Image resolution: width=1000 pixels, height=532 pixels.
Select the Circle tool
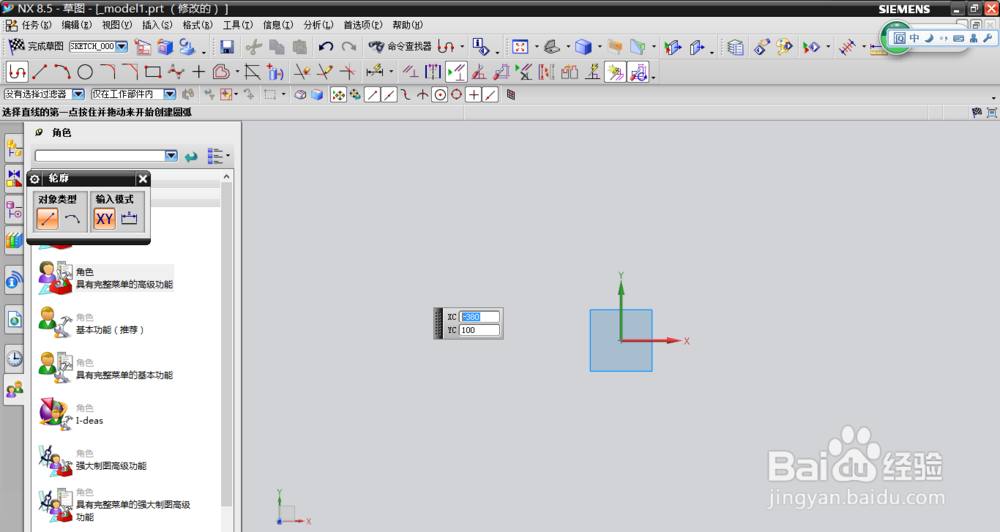(85, 72)
